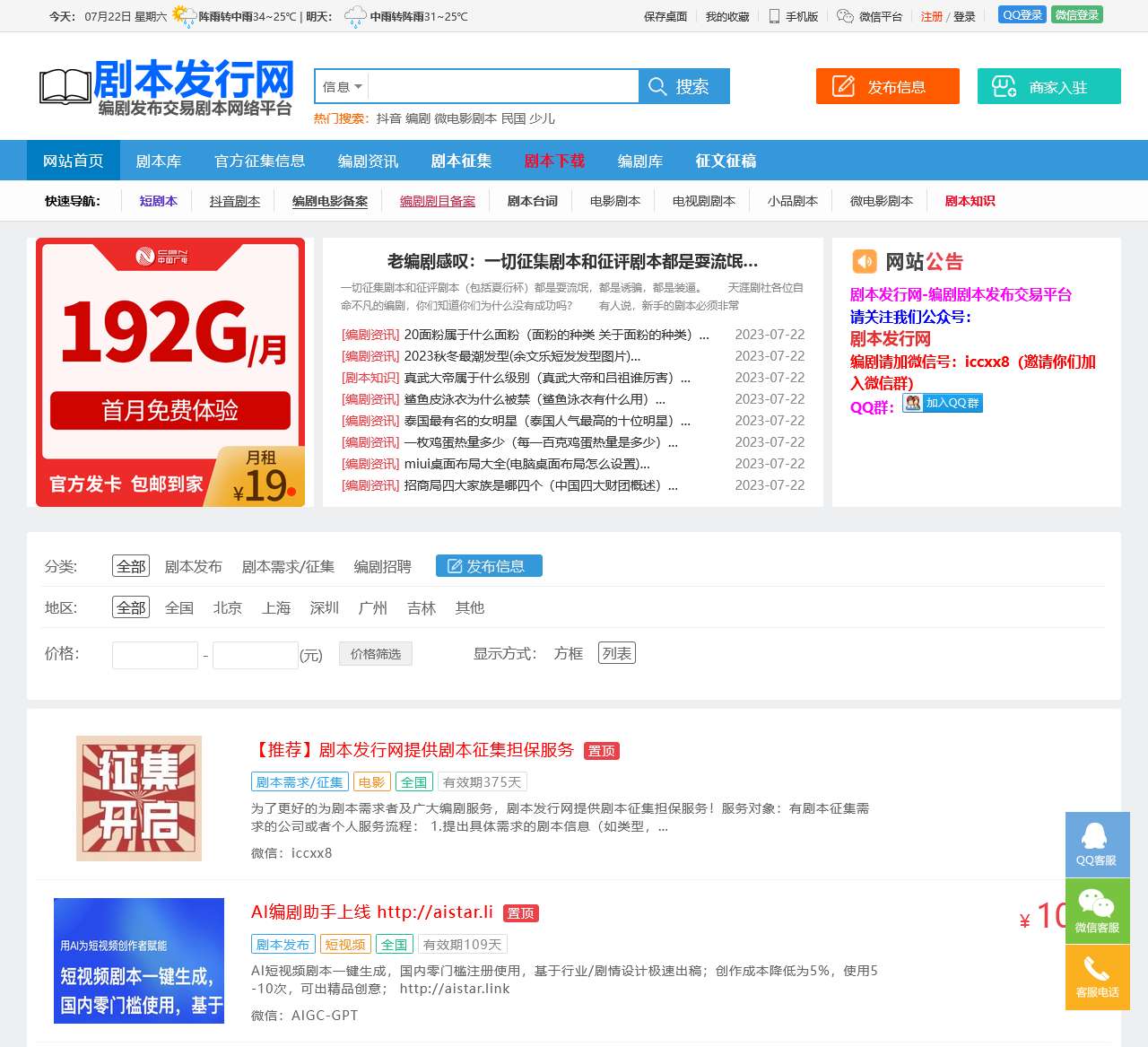The height and width of the screenshot is (1047, 1148).
Task: Open the QQ customer service widget
Action: (1097, 844)
